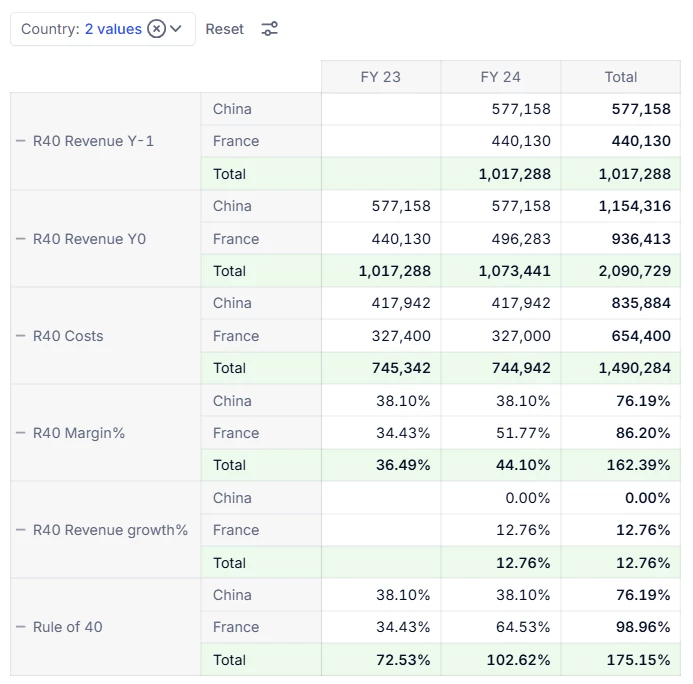Collapse the Rule of 40 row group
Viewport: 693px width, 684px height.
tap(21, 627)
